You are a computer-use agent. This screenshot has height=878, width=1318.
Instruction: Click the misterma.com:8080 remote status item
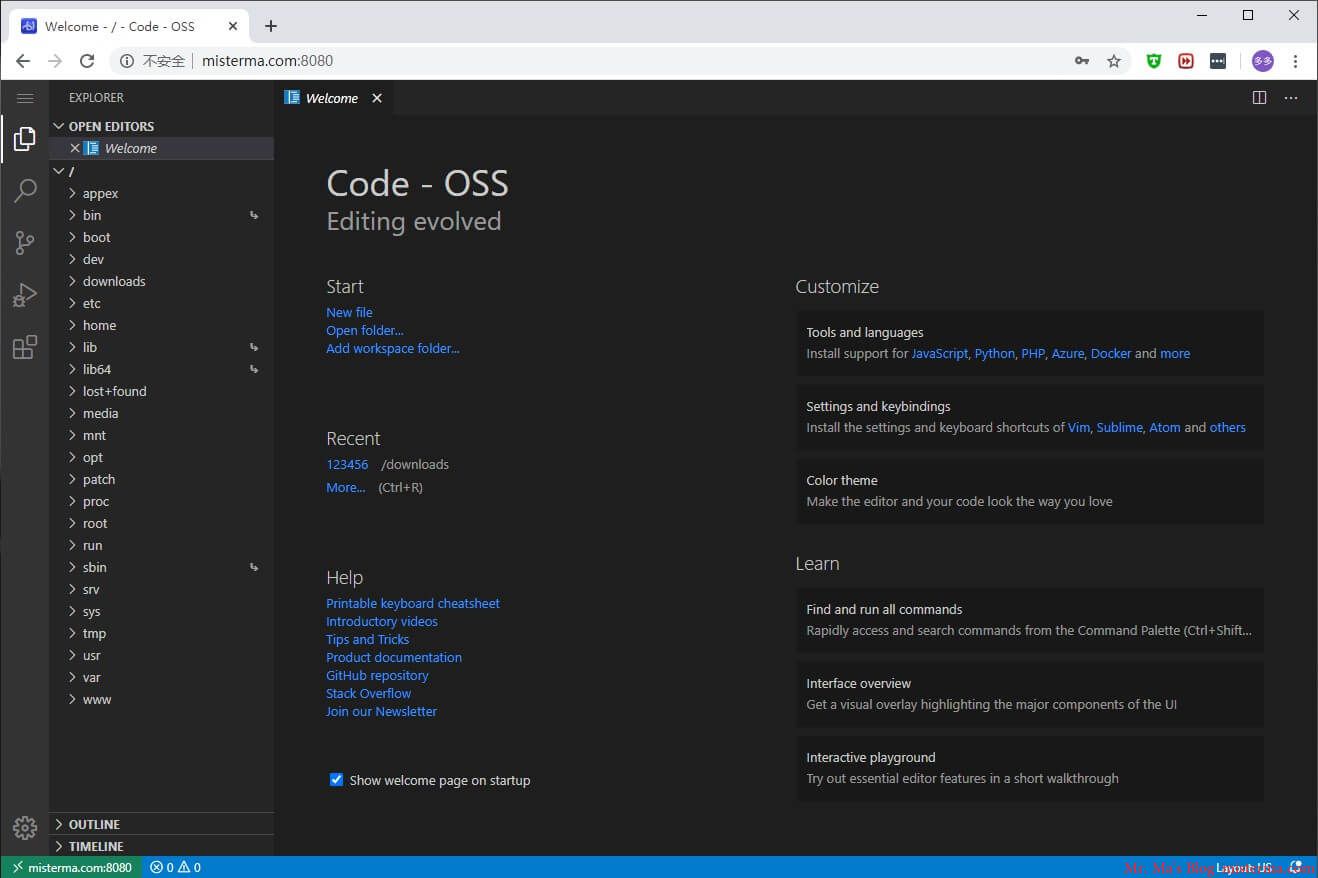[72, 867]
